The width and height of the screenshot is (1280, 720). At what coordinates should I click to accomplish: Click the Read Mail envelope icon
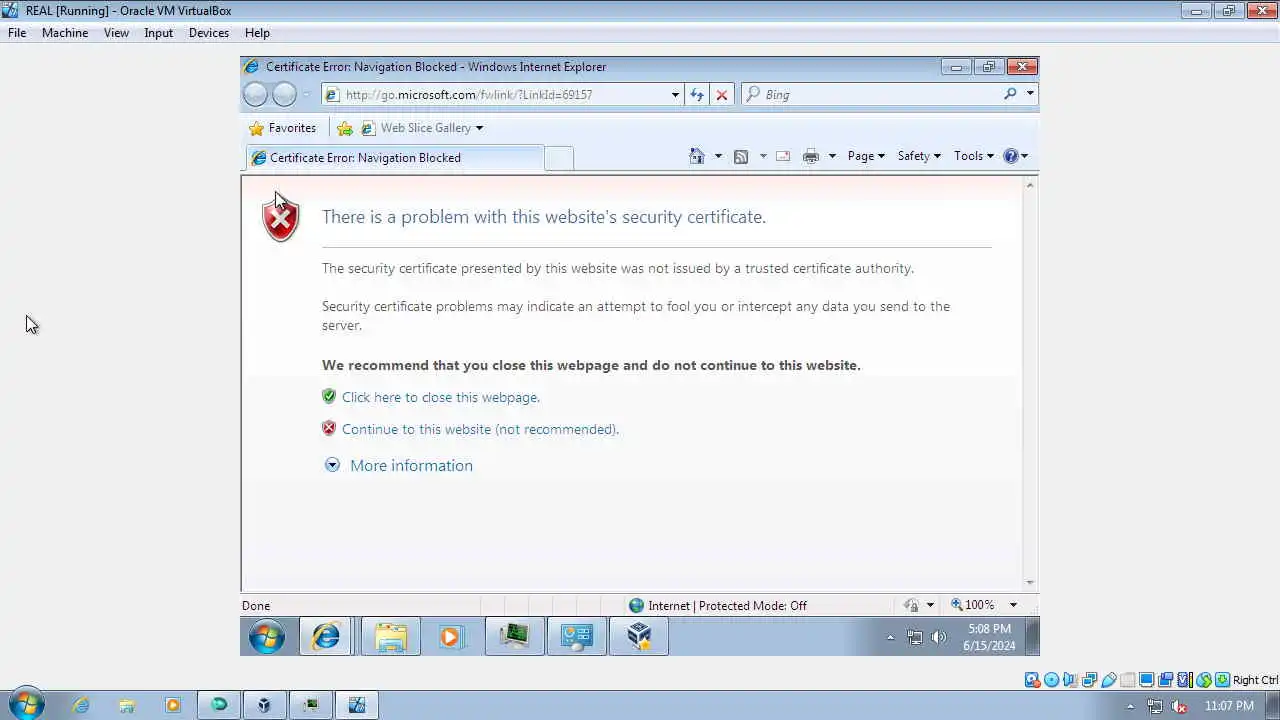pyautogui.click(x=783, y=156)
